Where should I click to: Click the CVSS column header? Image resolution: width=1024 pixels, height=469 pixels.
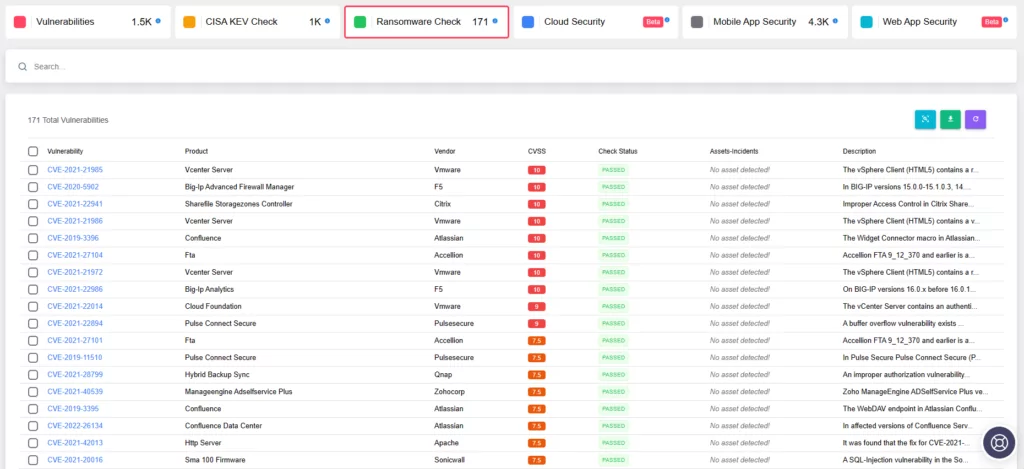click(537, 152)
